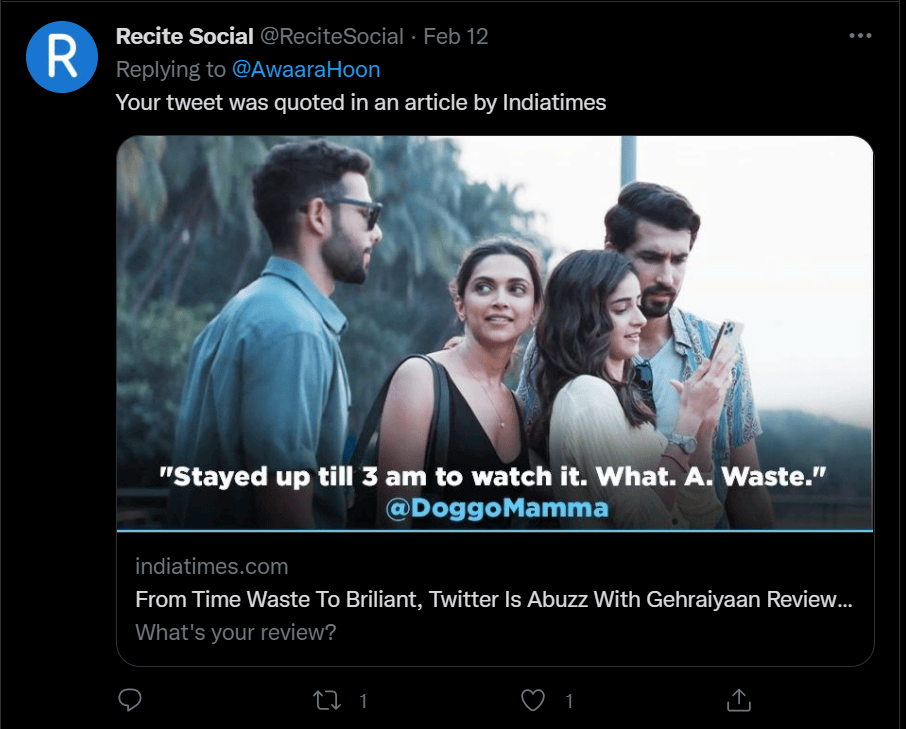Click the retweet count number

coord(363,701)
